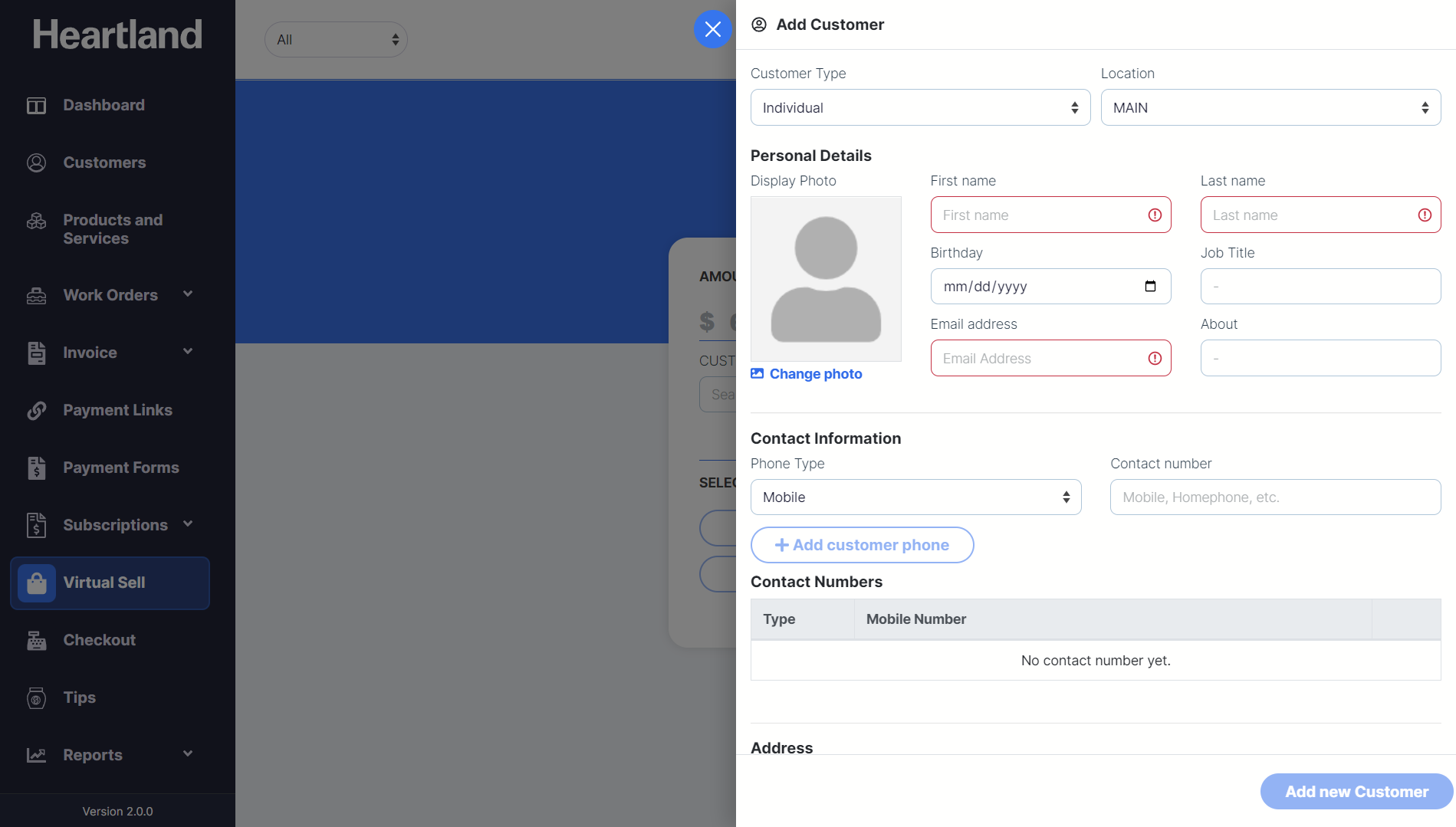Close the Add Customer panel
Image resolution: width=1456 pixels, height=827 pixels.
pyautogui.click(x=712, y=29)
